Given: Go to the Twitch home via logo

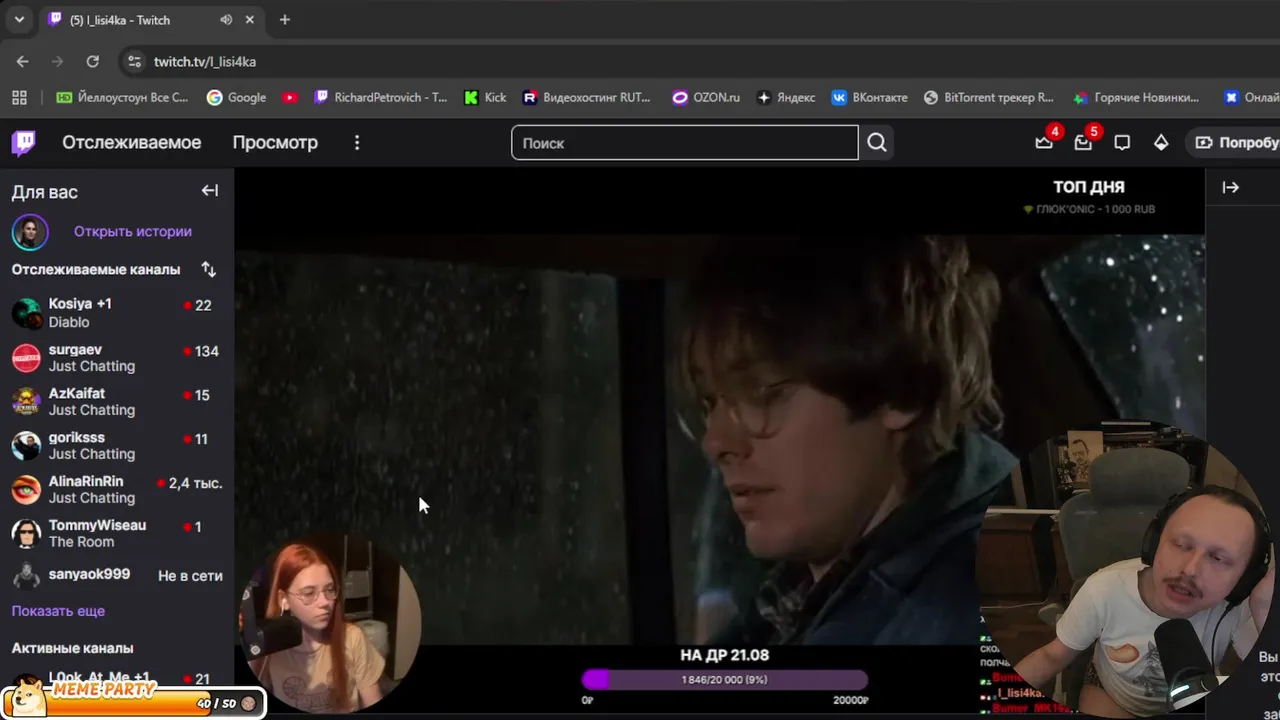Looking at the screenshot, I should point(24,142).
